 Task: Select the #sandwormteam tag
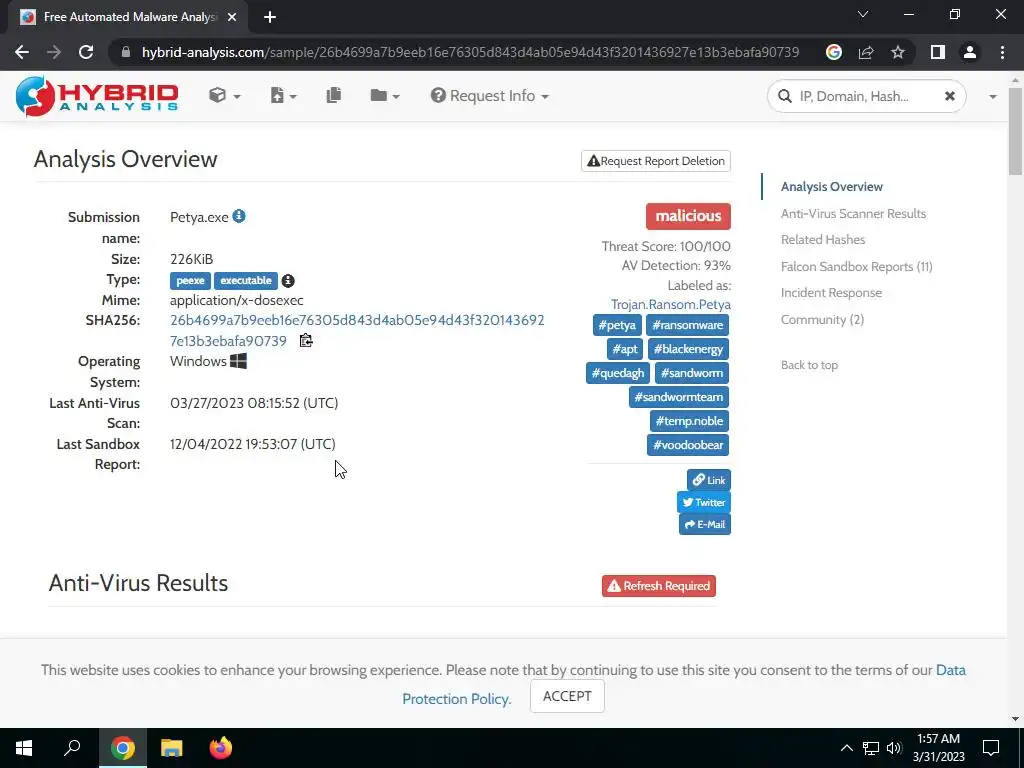click(x=679, y=397)
